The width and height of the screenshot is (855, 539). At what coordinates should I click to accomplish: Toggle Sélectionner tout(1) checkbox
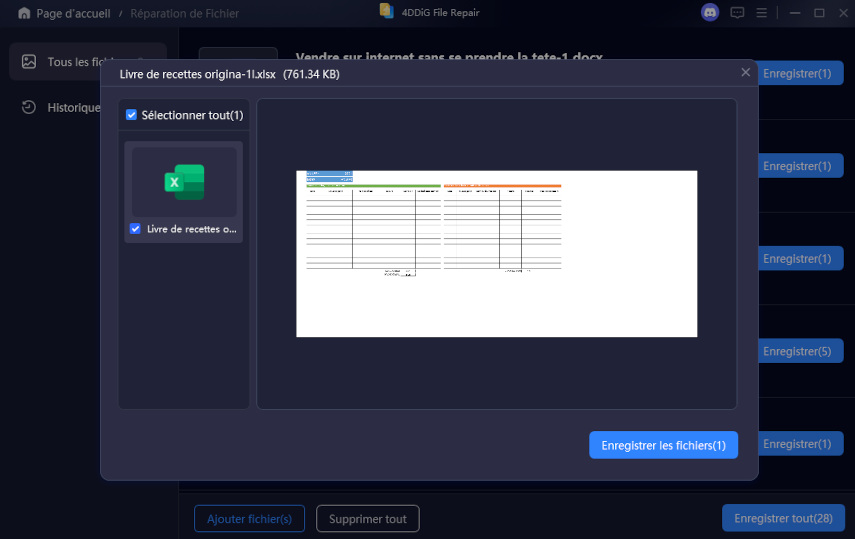tap(131, 115)
